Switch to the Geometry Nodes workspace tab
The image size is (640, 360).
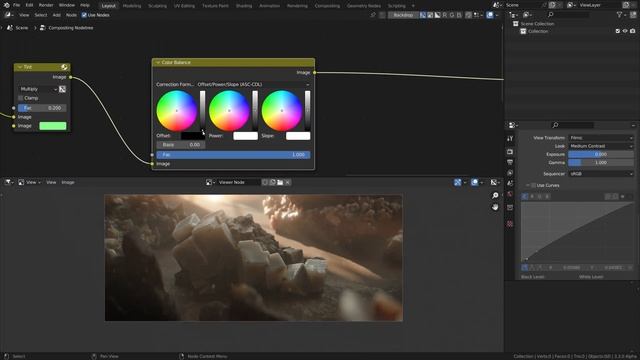pos(364,6)
